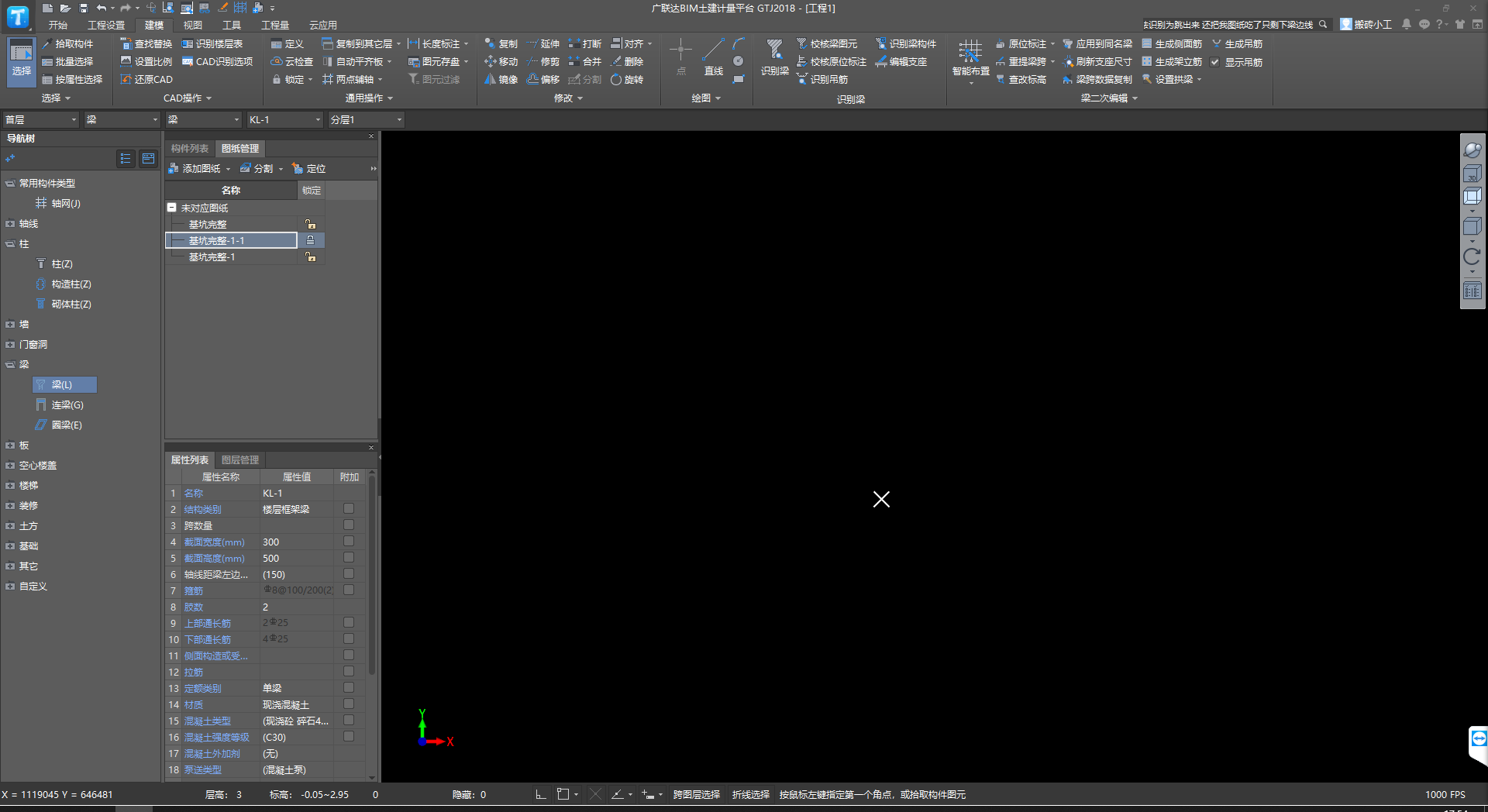Viewport: 1488px width, 812px height.
Task: Click 生成吊筋 tool
Action: pos(1237,44)
